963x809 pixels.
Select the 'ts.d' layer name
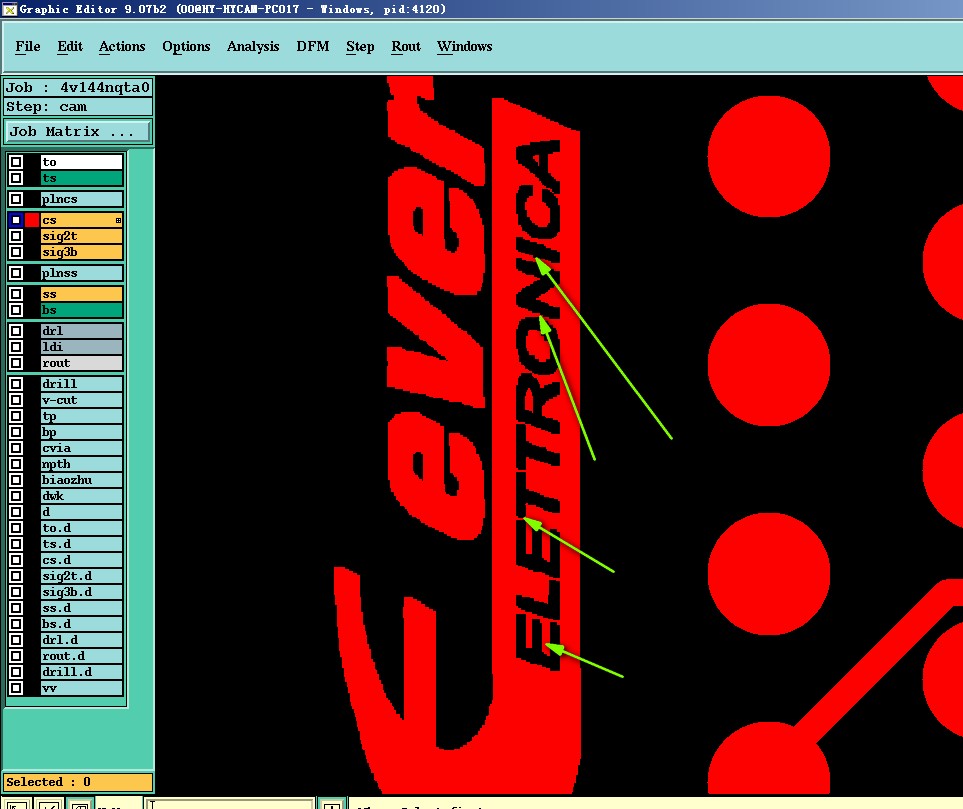(82, 544)
